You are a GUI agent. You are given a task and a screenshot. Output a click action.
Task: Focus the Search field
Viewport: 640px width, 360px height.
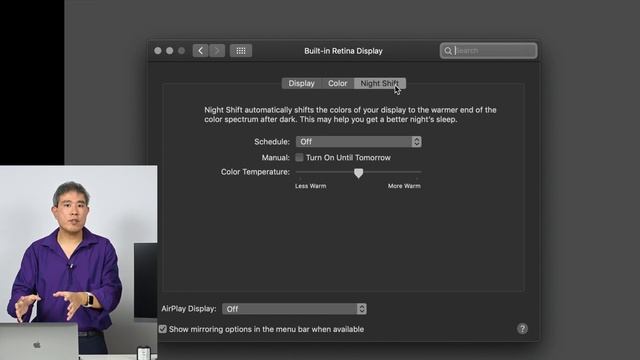pos(489,51)
